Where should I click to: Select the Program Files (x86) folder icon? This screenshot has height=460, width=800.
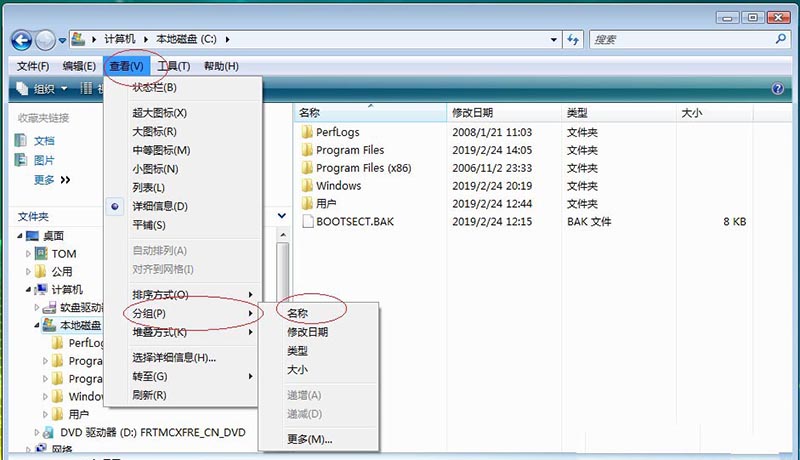pos(307,168)
